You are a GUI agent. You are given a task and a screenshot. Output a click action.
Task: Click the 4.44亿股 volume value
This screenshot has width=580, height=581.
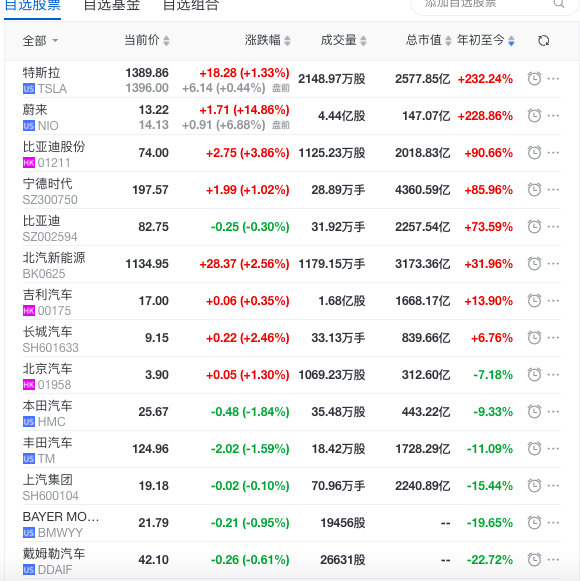pyautogui.click(x=342, y=116)
